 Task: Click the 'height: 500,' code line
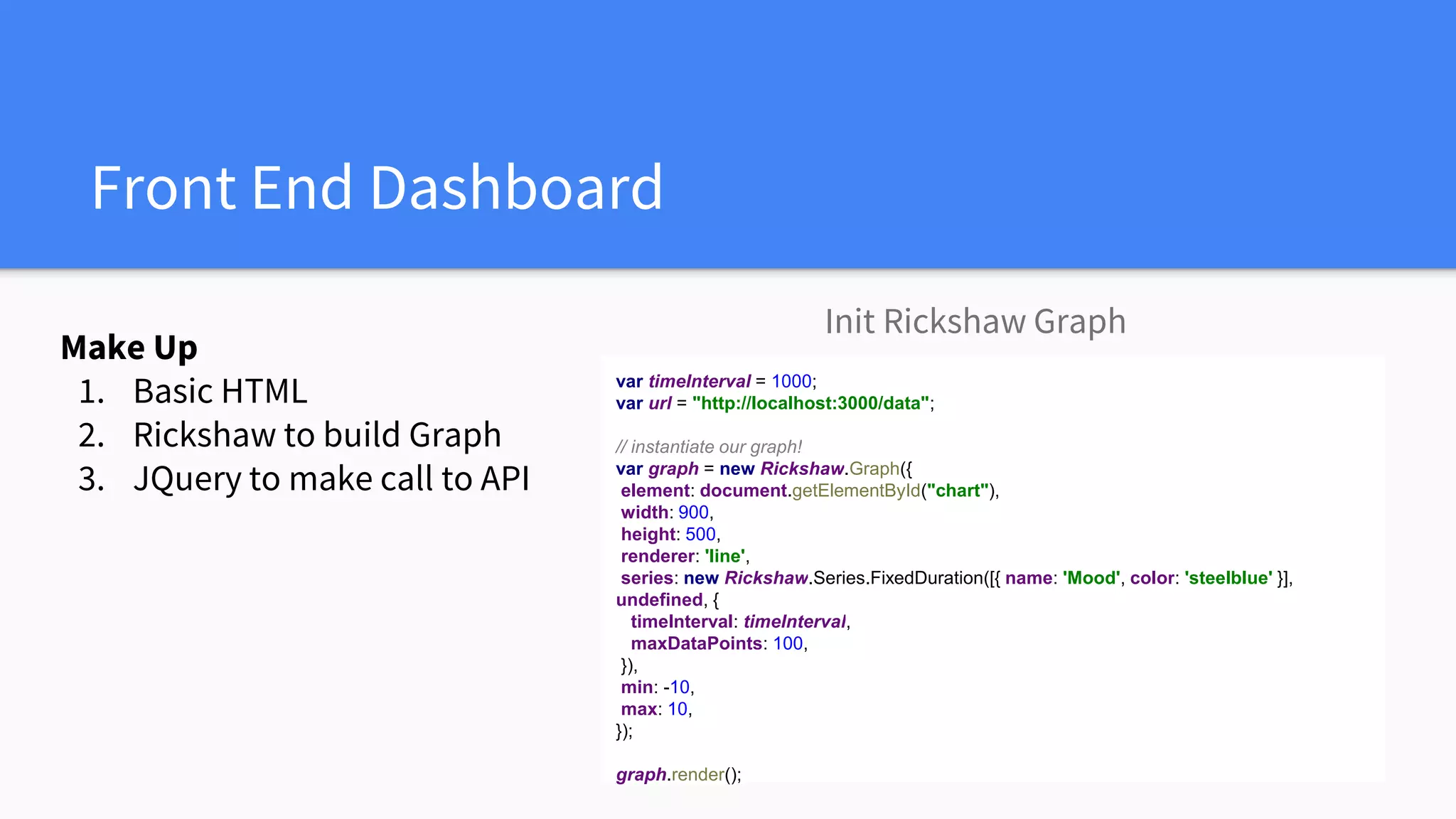[x=670, y=534]
